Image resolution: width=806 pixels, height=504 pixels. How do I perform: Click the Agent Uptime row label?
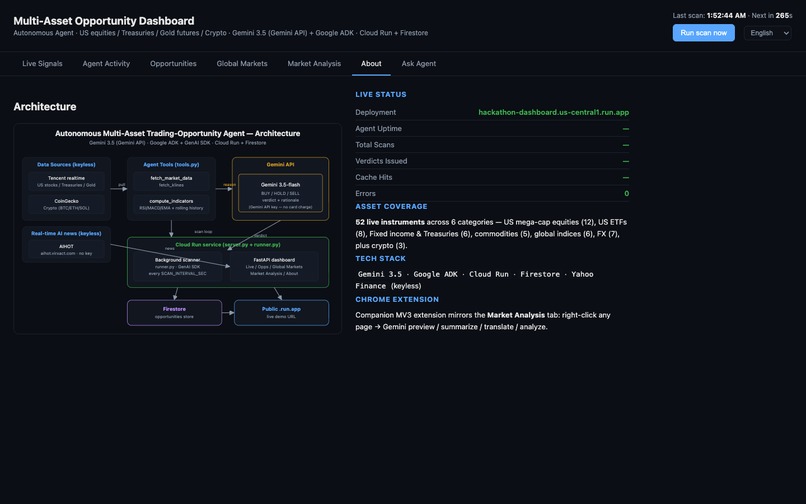point(378,129)
